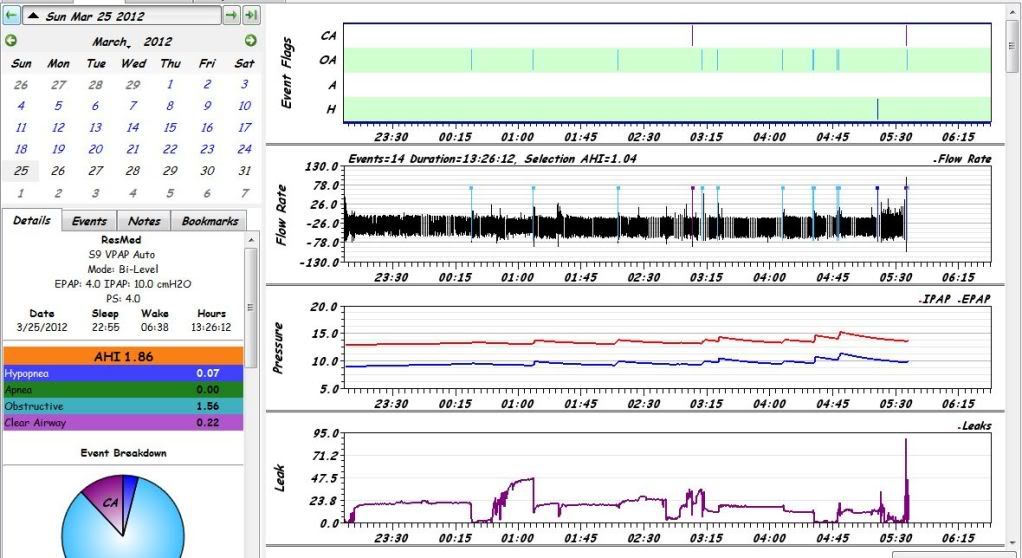Image resolution: width=1022 pixels, height=558 pixels.
Task: Switch to the Events tab
Action: coord(90,220)
